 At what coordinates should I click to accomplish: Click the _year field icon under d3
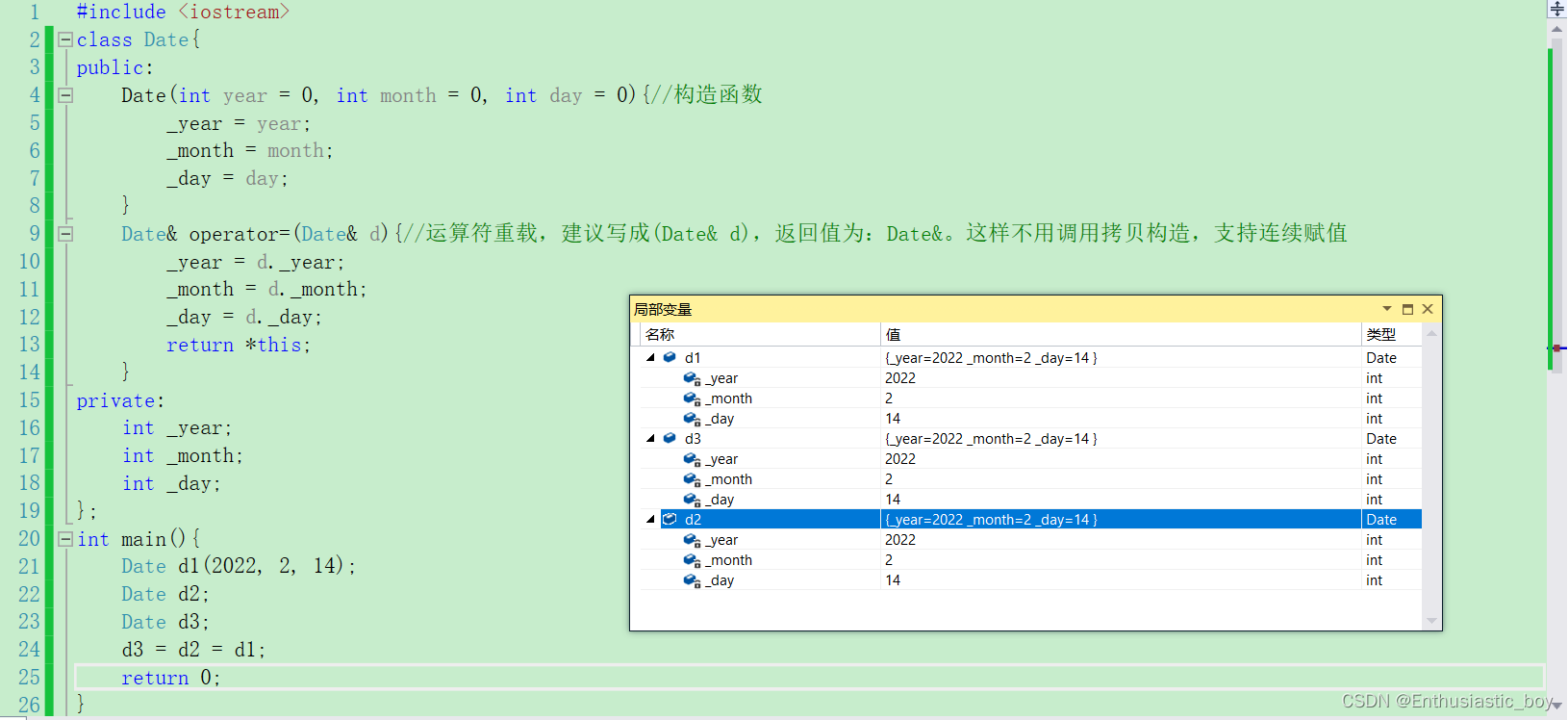tap(692, 459)
